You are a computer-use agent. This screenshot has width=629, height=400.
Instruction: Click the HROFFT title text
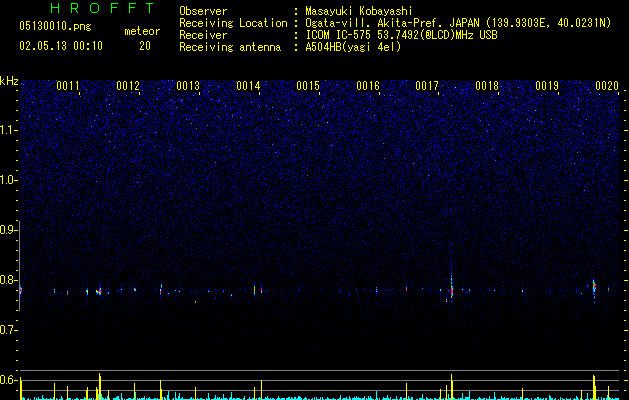click(102, 8)
